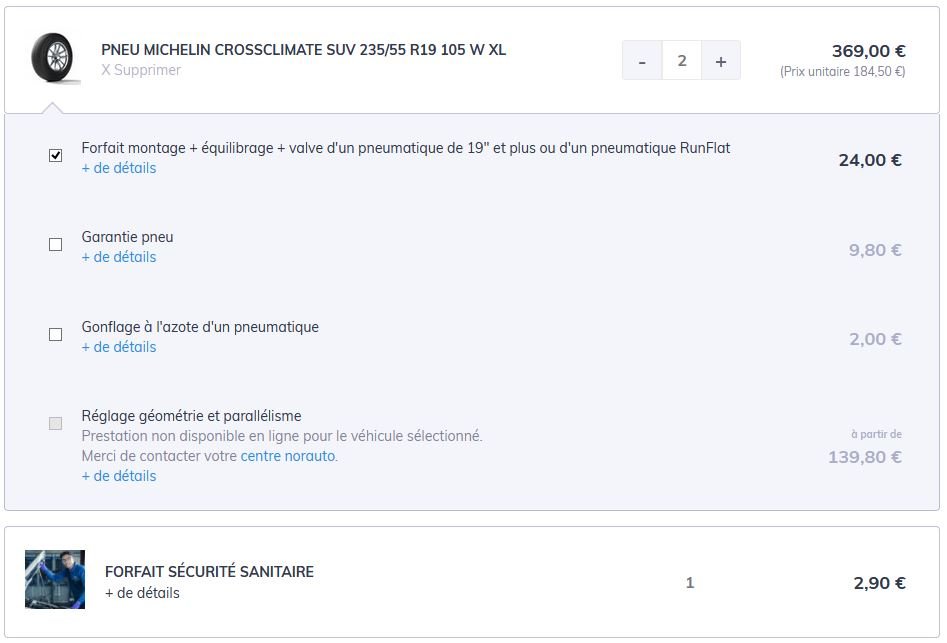
Task: Enable the Garantie pneu checkbox
Action: click(56, 245)
